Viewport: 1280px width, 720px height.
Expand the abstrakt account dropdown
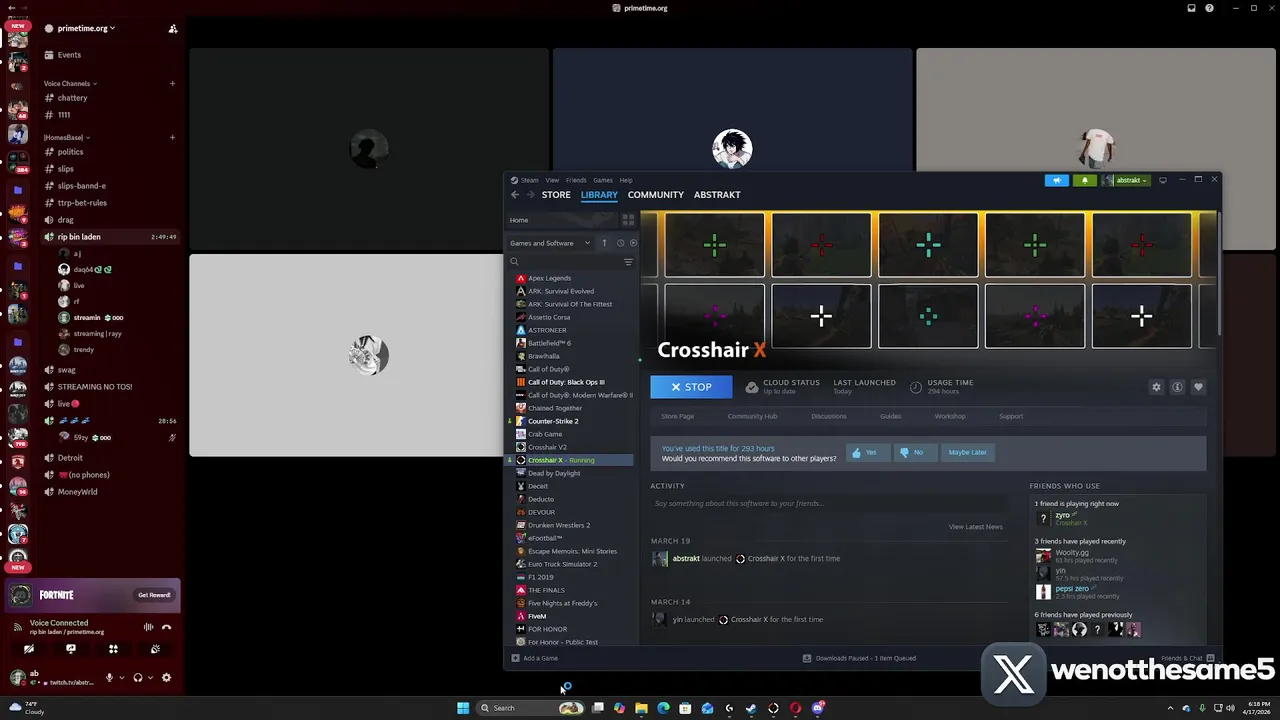pos(1126,180)
